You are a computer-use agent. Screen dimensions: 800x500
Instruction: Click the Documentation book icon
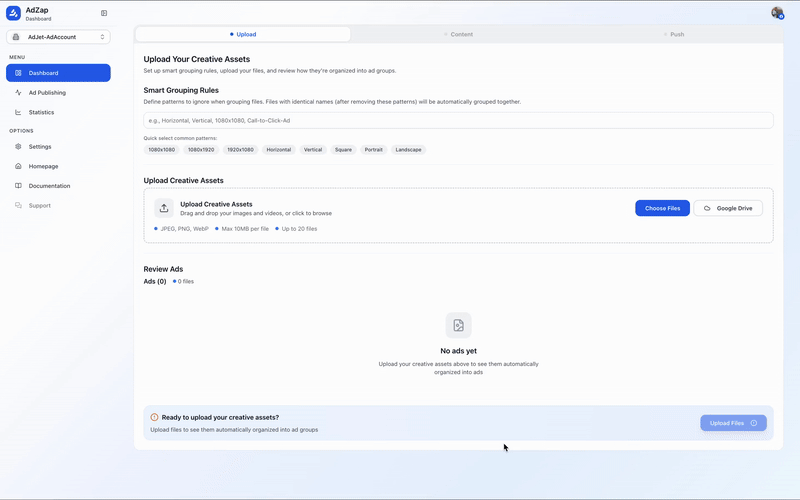click(x=18, y=186)
